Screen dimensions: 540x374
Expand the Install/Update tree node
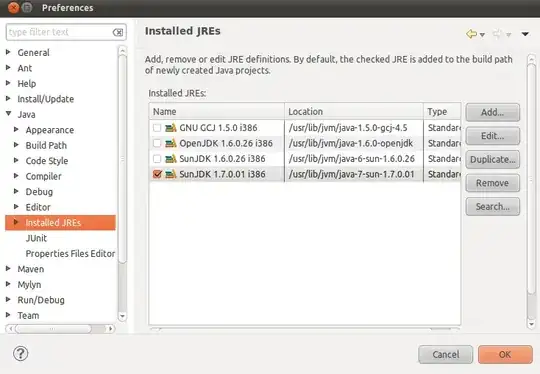(x=8, y=98)
